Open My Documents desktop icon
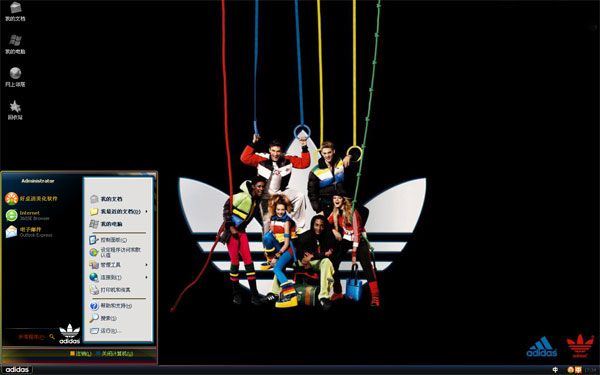 tap(15, 11)
